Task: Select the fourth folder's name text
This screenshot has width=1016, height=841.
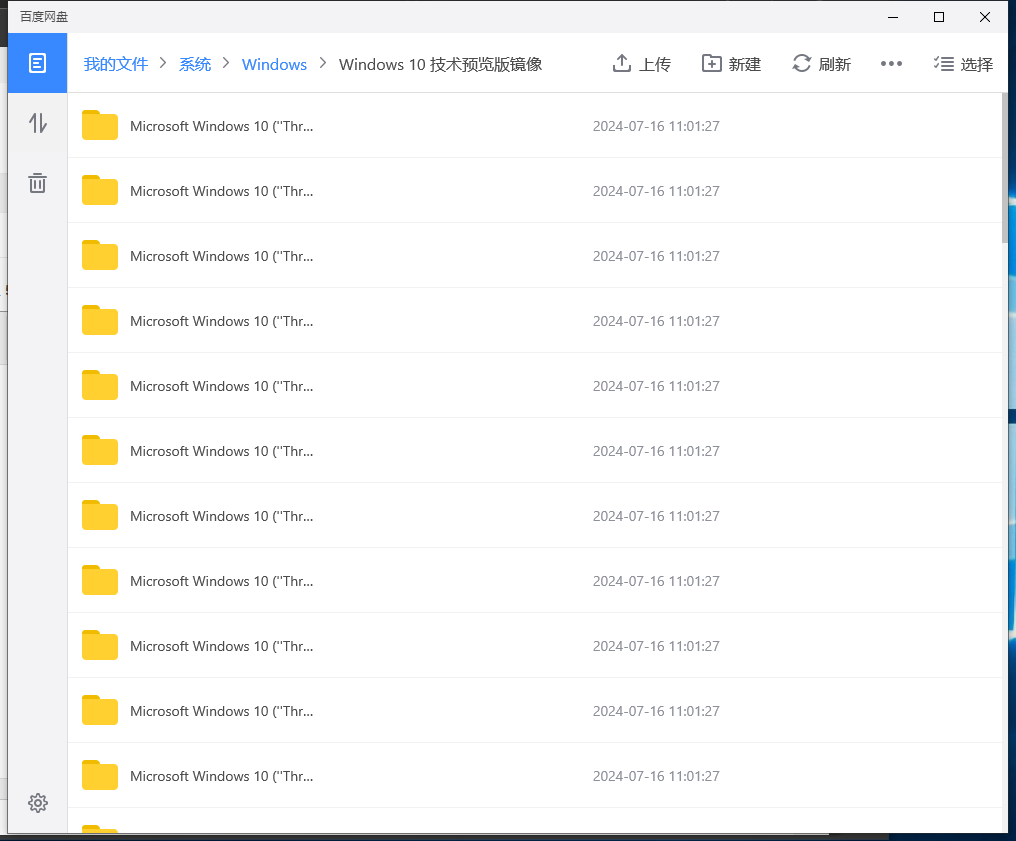Action: [x=221, y=321]
